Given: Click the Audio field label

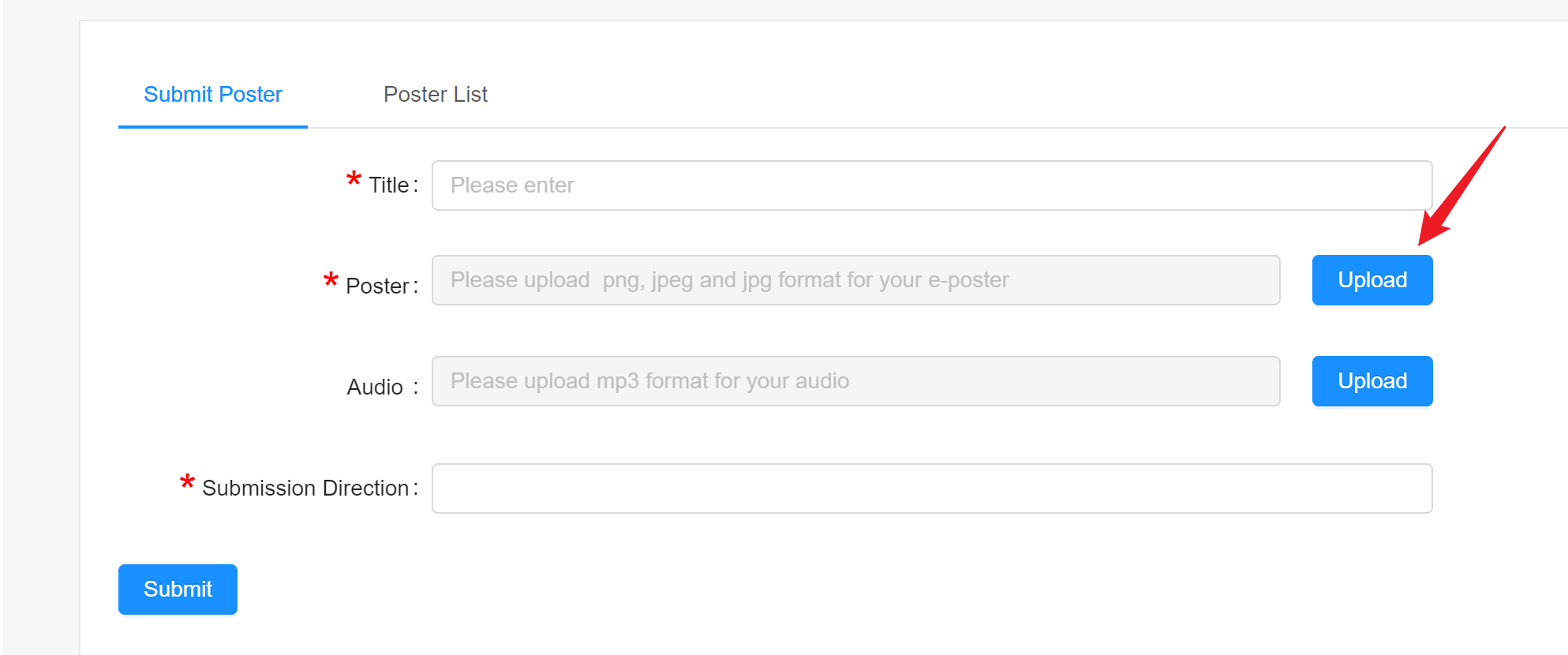Looking at the screenshot, I should 375,387.
